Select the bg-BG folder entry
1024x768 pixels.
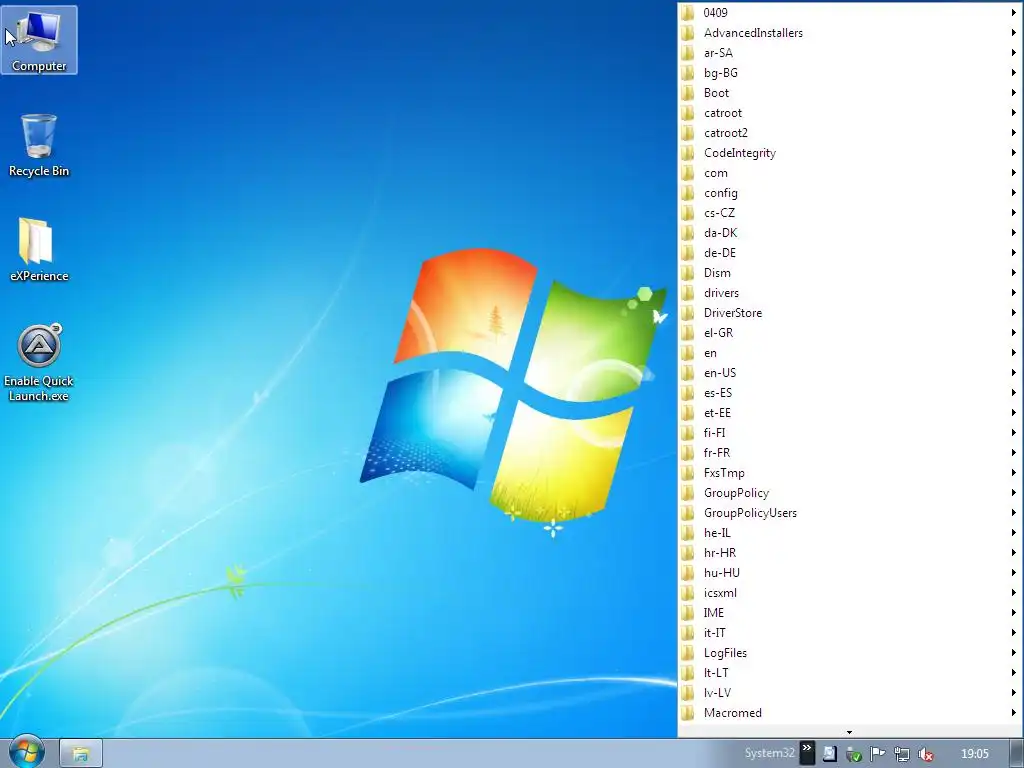point(850,72)
